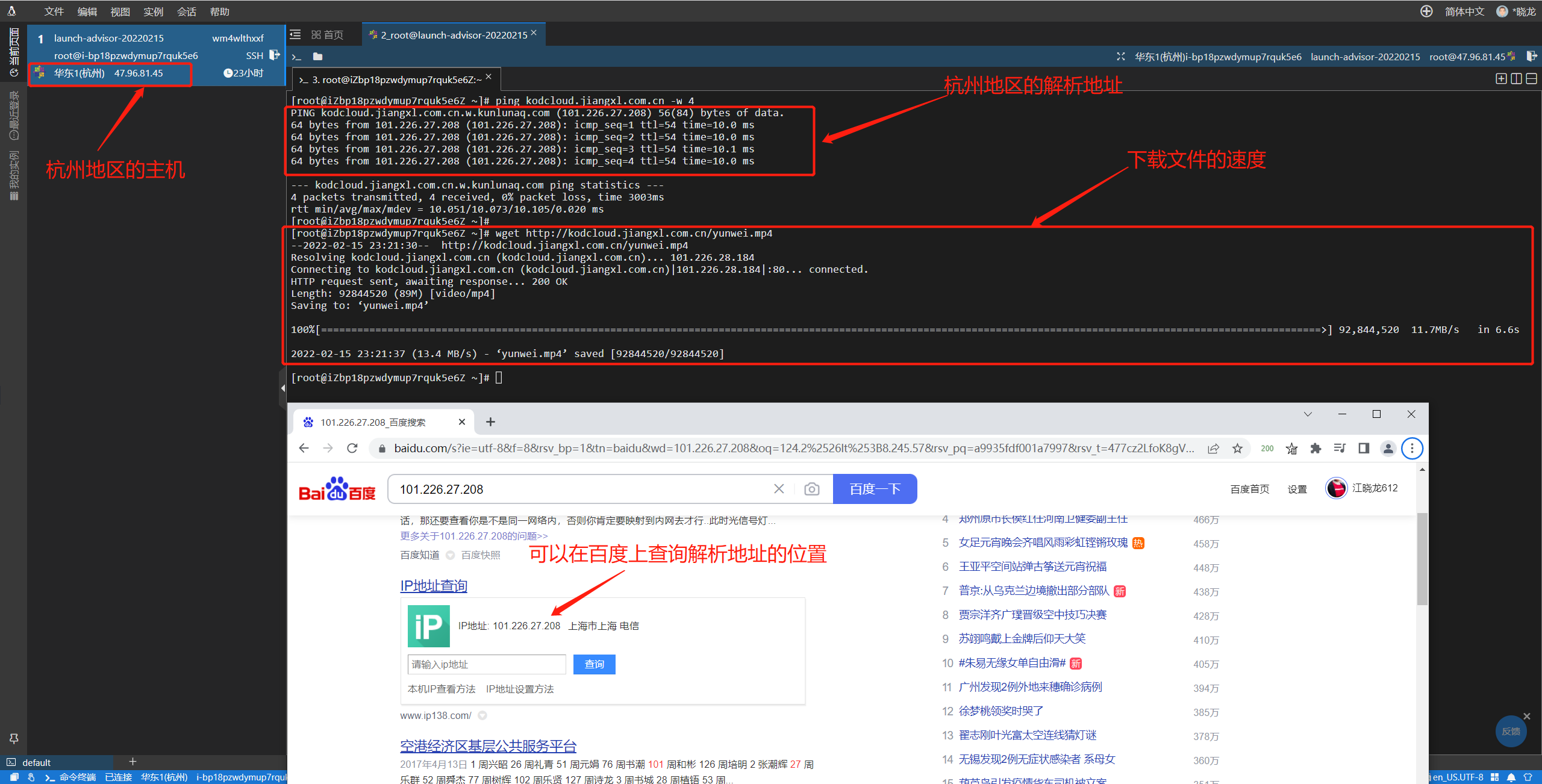Open the Baidu 设置 link

pyautogui.click(x=1297, y=489)
